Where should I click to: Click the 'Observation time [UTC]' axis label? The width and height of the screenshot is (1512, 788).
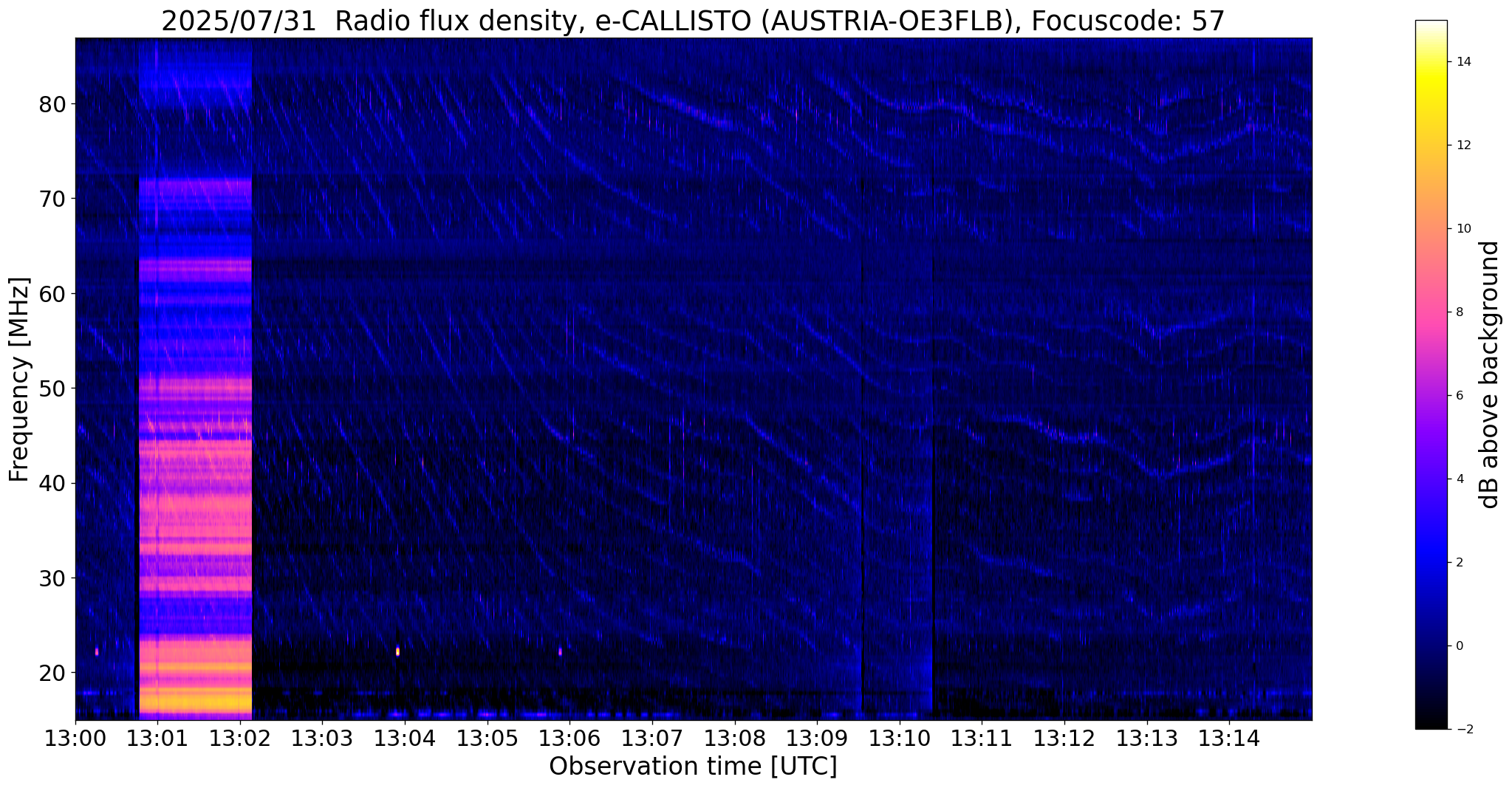[693, 767]
